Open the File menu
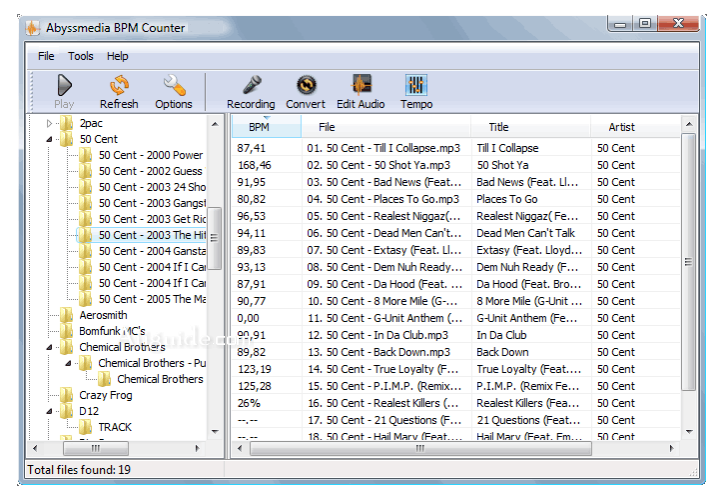The height and width of the screenshot is (501, 724). click(x=46, y=56)
